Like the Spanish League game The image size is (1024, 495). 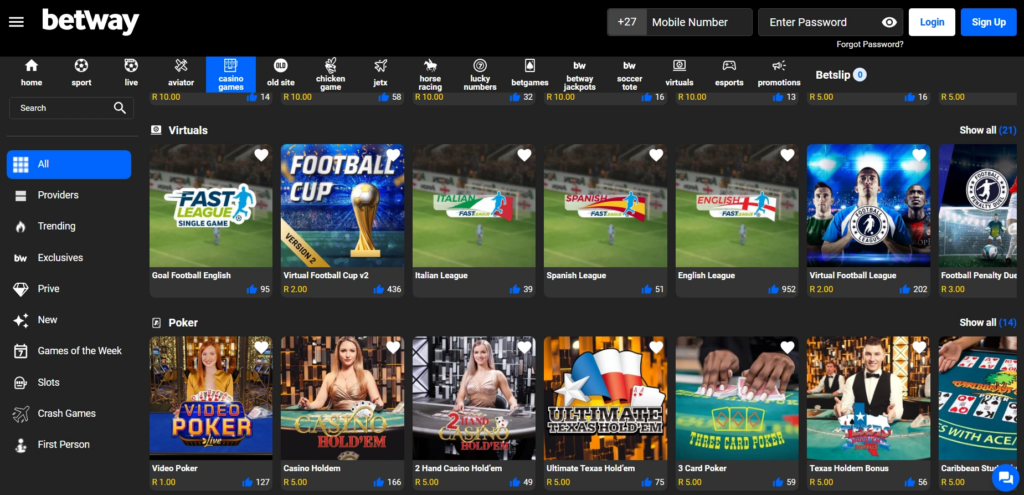(x=646, y=289)
